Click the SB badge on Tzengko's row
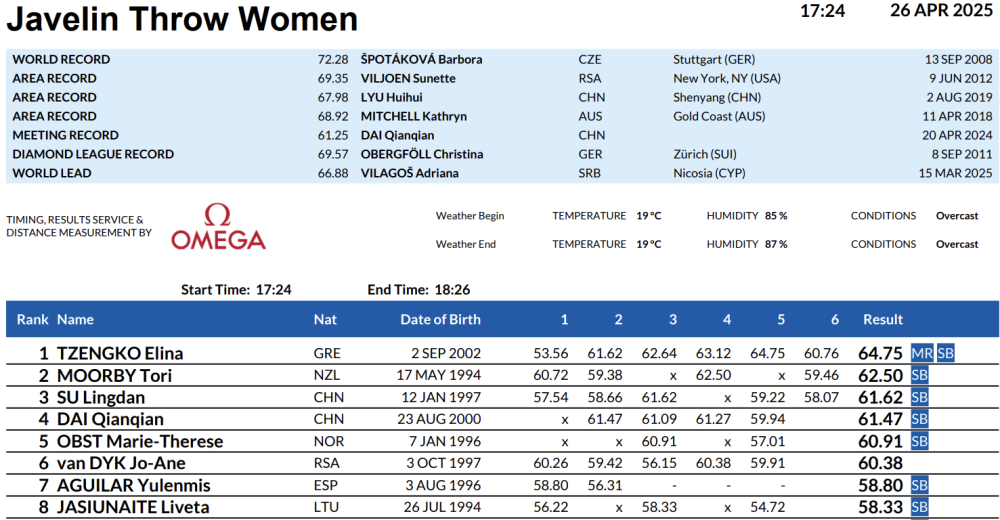Screen dimensions: 1000x520 [946, 353]
